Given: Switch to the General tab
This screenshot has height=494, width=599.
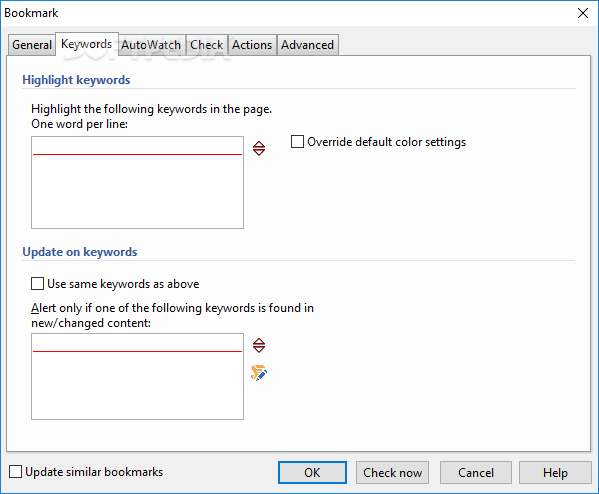Looking at the screenshot, I should pyautogui.click(x=32, y=45).
